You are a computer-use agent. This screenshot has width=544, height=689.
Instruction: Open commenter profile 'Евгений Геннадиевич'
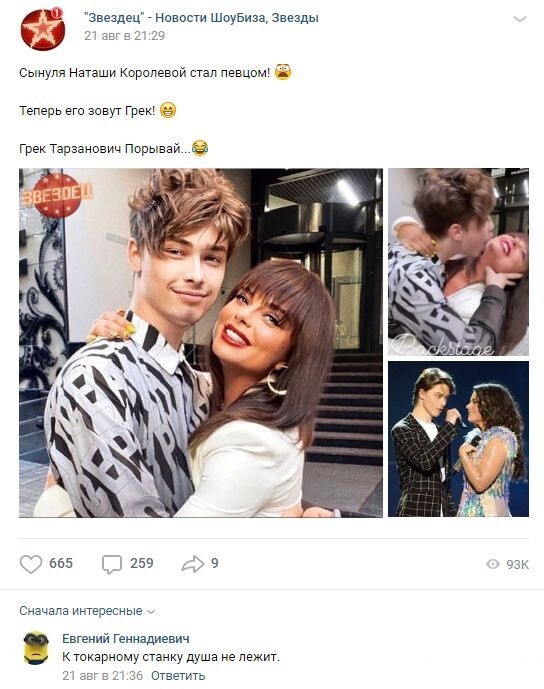point(126,638)
